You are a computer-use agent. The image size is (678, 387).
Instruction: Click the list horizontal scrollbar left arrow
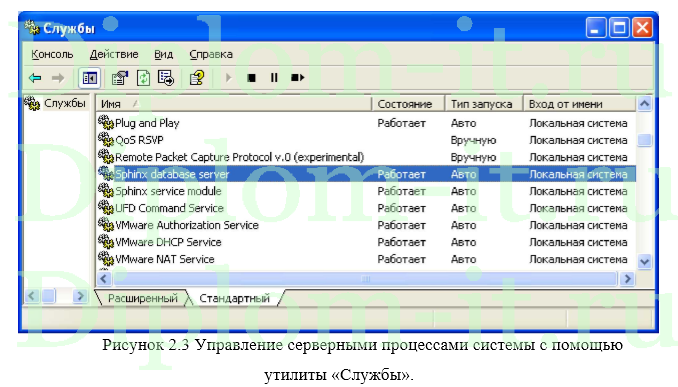click(x=104, y=279)
